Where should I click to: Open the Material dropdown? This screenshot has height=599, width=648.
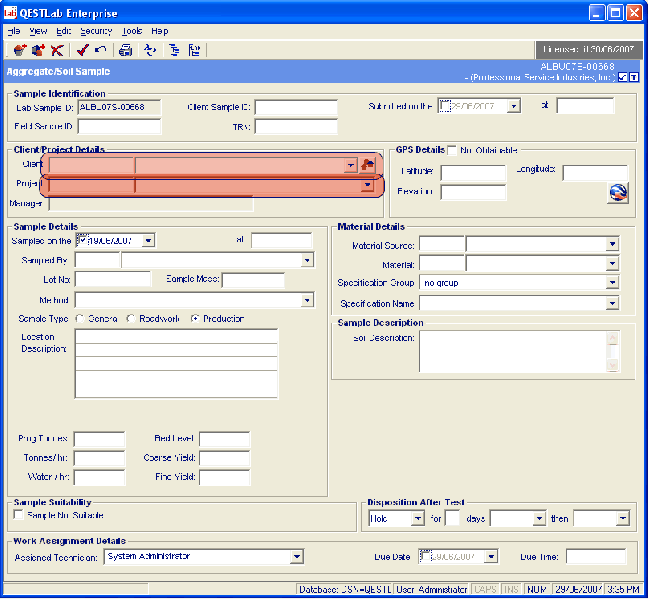pyautogui.click(x=612, y=263)
